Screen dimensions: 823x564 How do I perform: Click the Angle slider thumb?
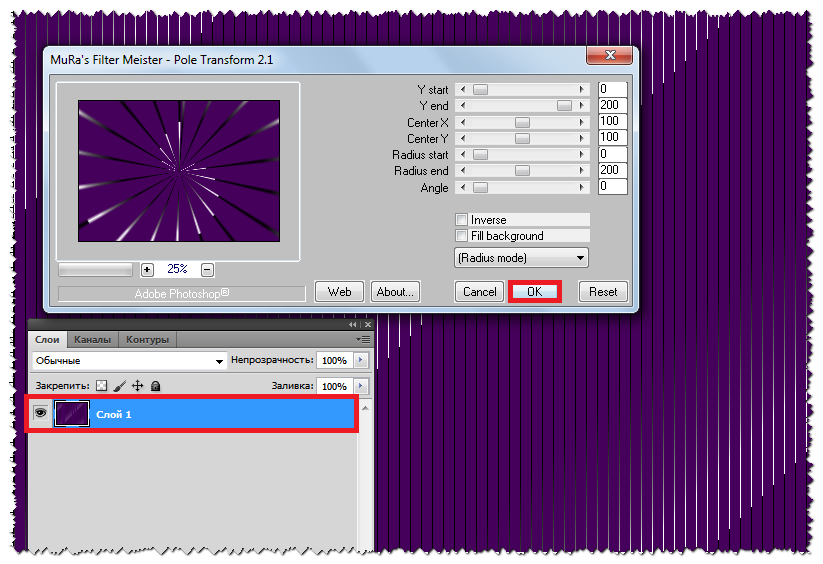point(480,187)
